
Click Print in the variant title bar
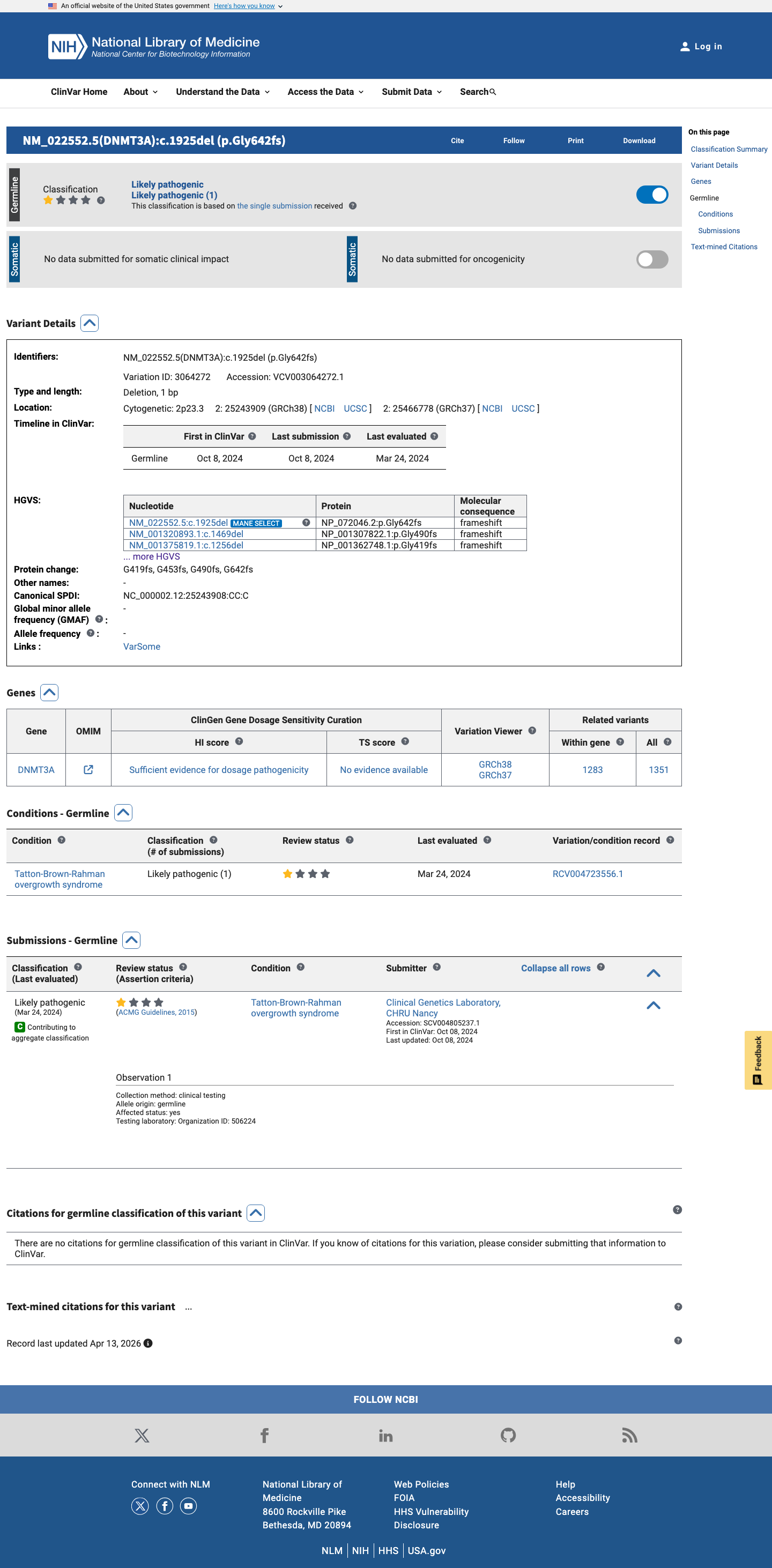[575, 140]
